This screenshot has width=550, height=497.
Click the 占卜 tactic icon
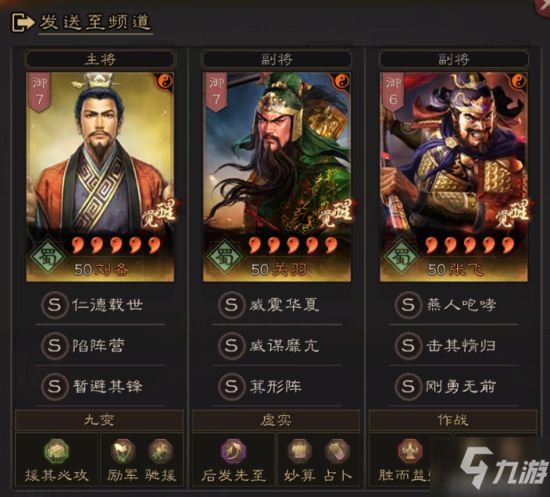(x=337, y=451)
